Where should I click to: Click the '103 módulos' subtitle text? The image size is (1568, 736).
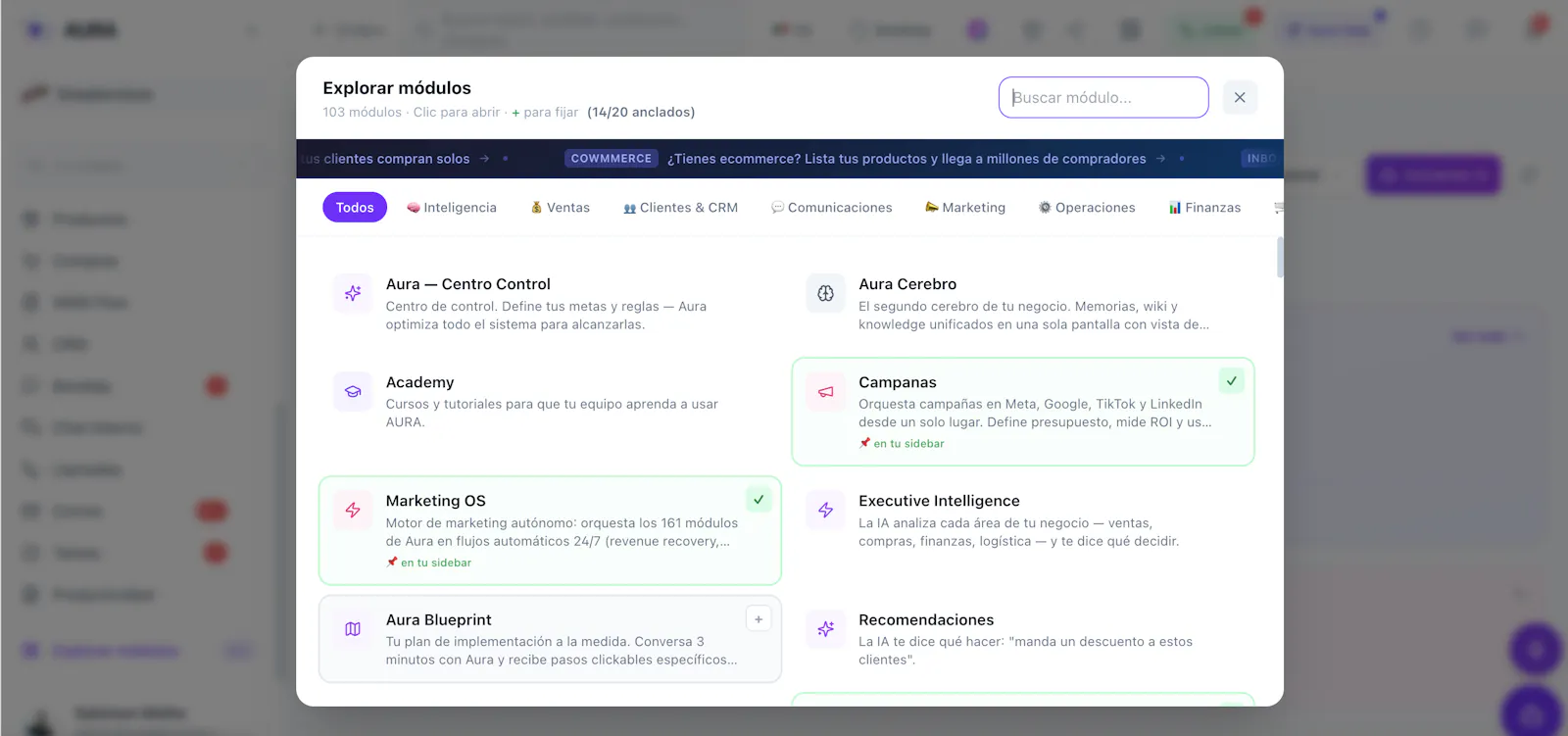(x=362, y=113)
